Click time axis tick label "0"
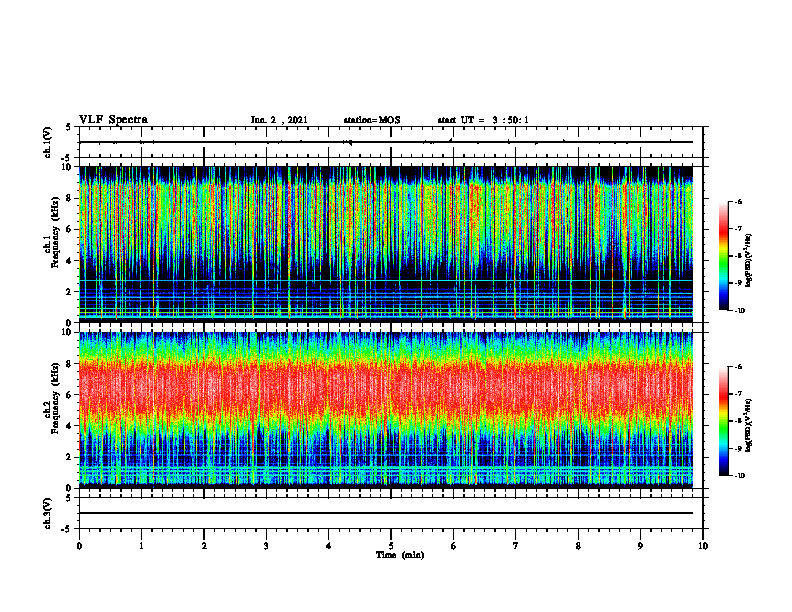792x612 pixels. (x=79, y=546)
